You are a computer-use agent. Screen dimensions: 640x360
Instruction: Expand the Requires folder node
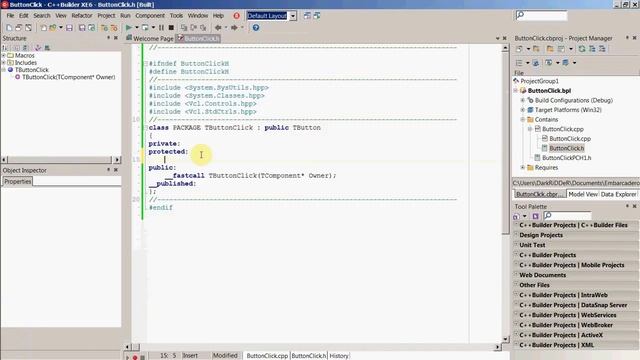click(523, 167)
